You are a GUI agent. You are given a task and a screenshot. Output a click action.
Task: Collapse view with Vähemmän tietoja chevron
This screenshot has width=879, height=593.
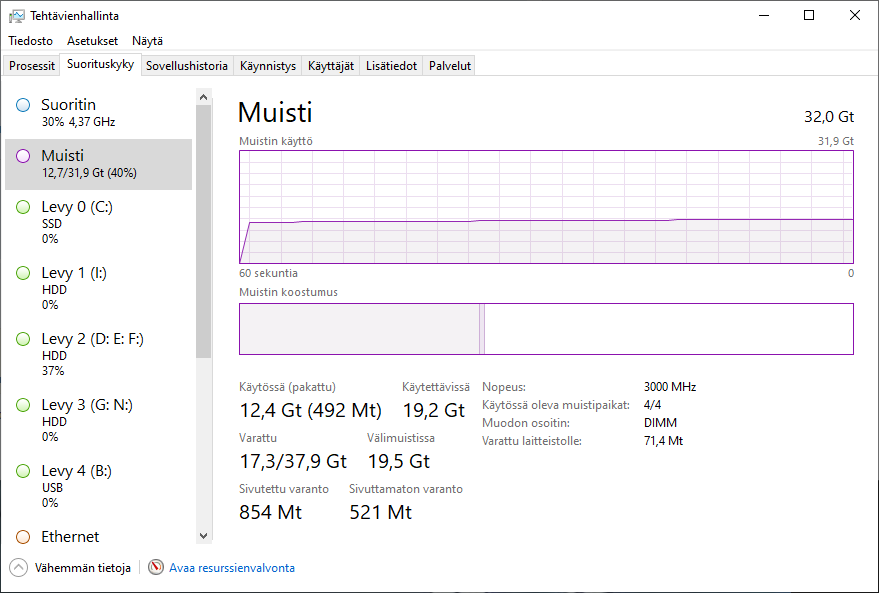(18, 568)
